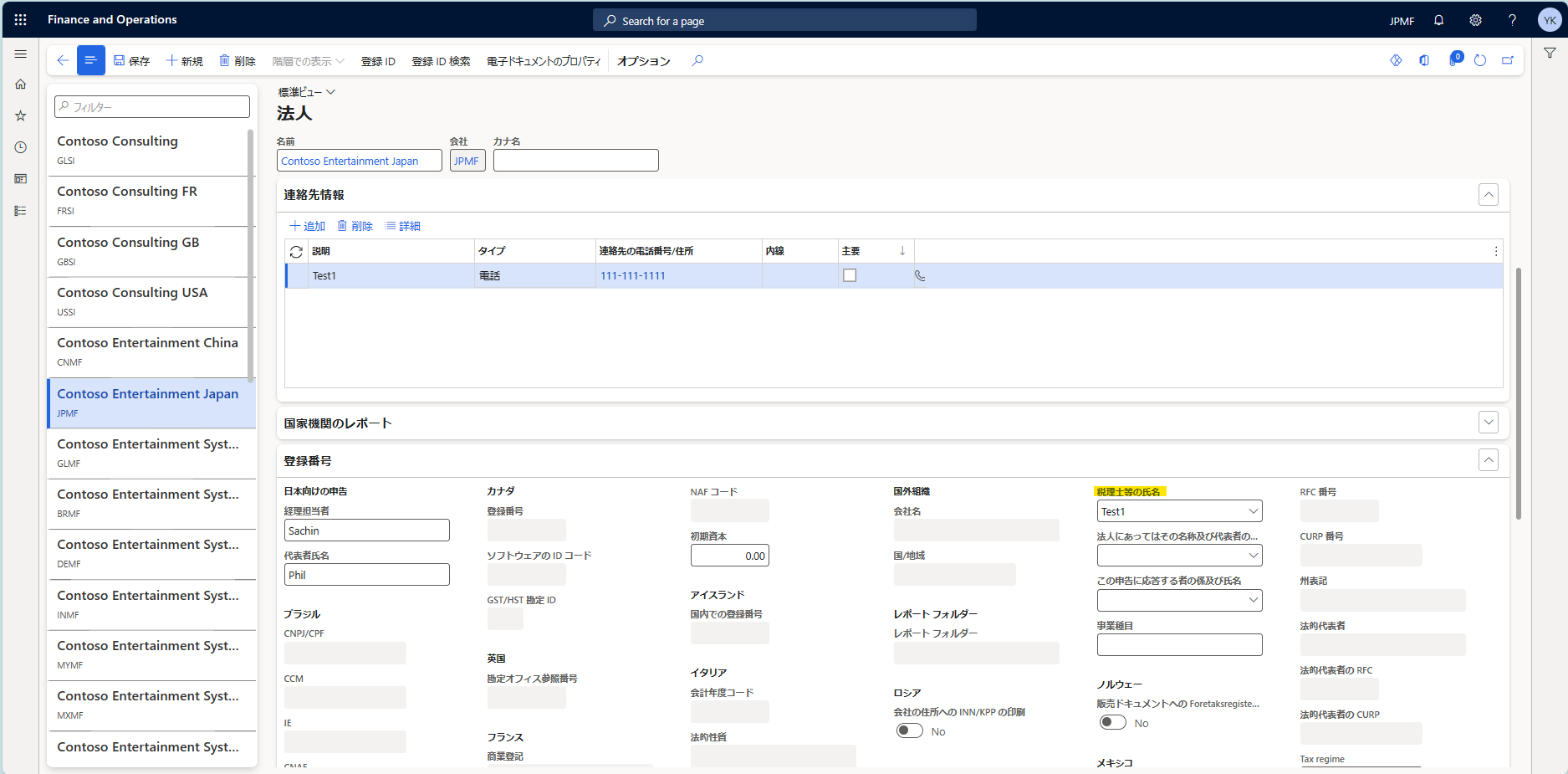1568x774 pixels.
Task: Click the 111-111-1111 phone link
Action: click(633, 275)
